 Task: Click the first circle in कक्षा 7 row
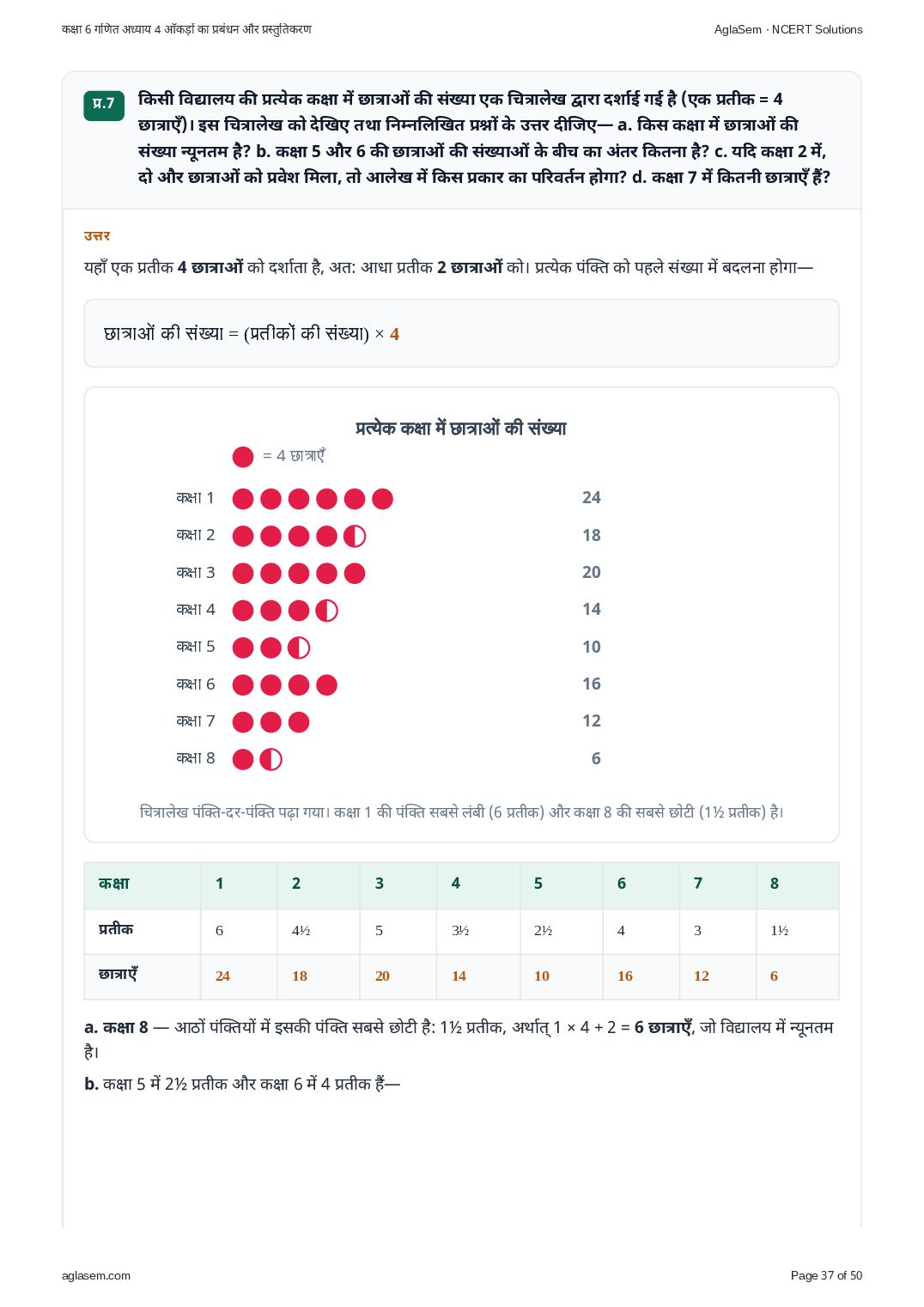pos(243,722)
